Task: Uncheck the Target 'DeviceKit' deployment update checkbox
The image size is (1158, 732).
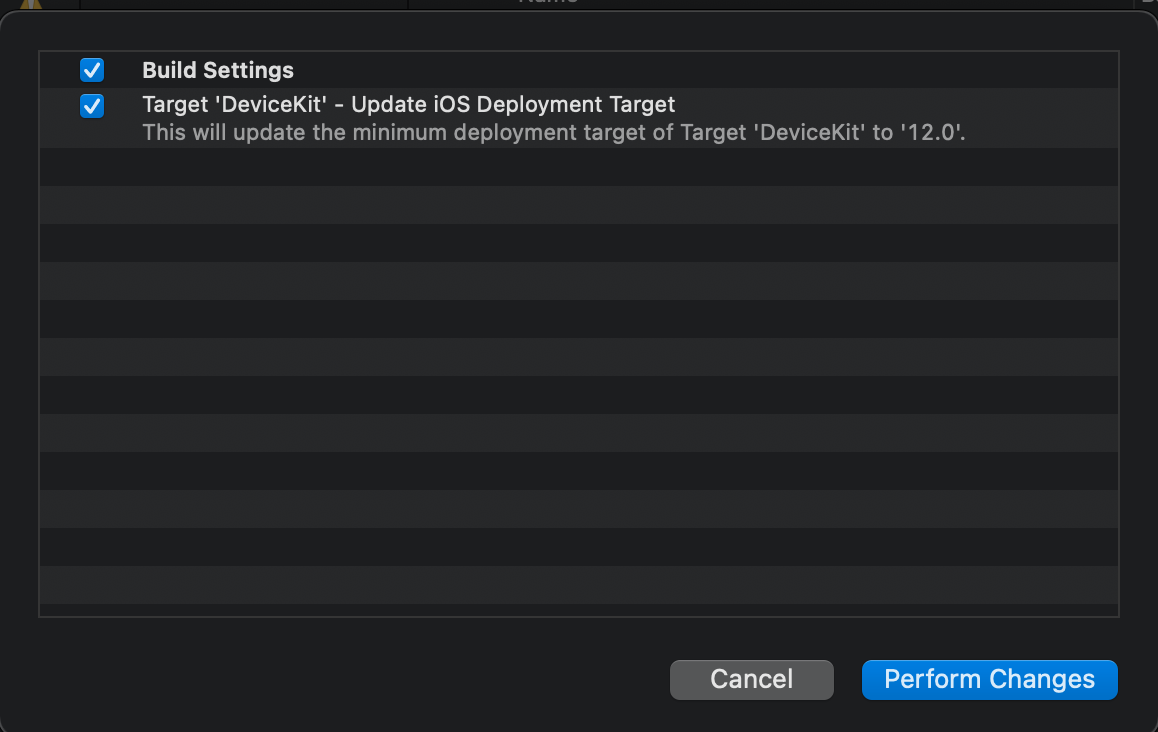Action: (x=92, y=106)
